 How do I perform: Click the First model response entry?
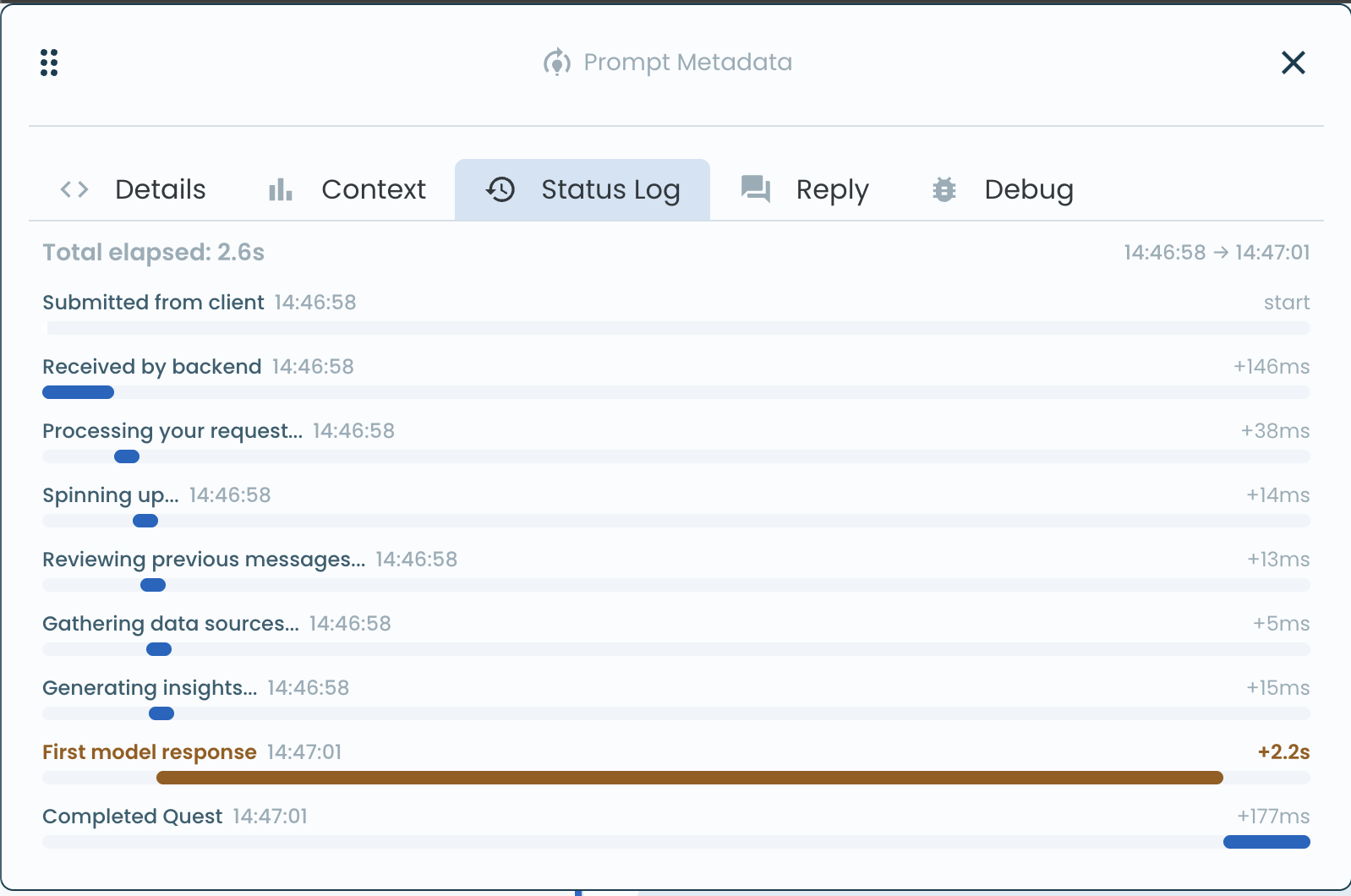coord(676,762)
